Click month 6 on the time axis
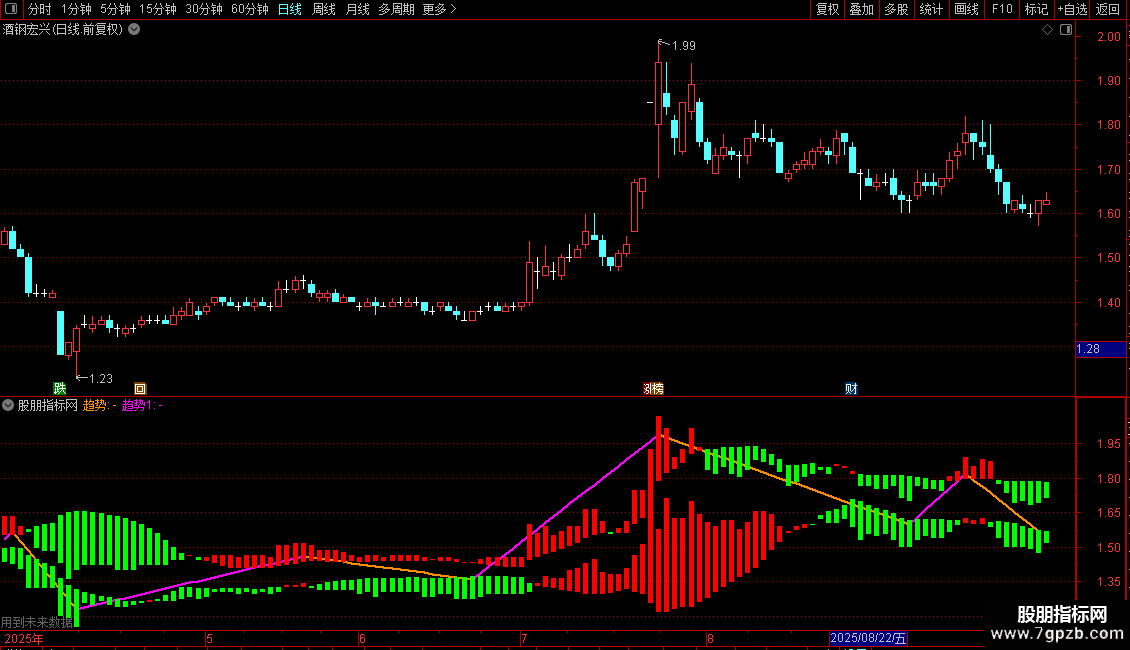Screen dimensions: 1130x650 pos(362,638)
